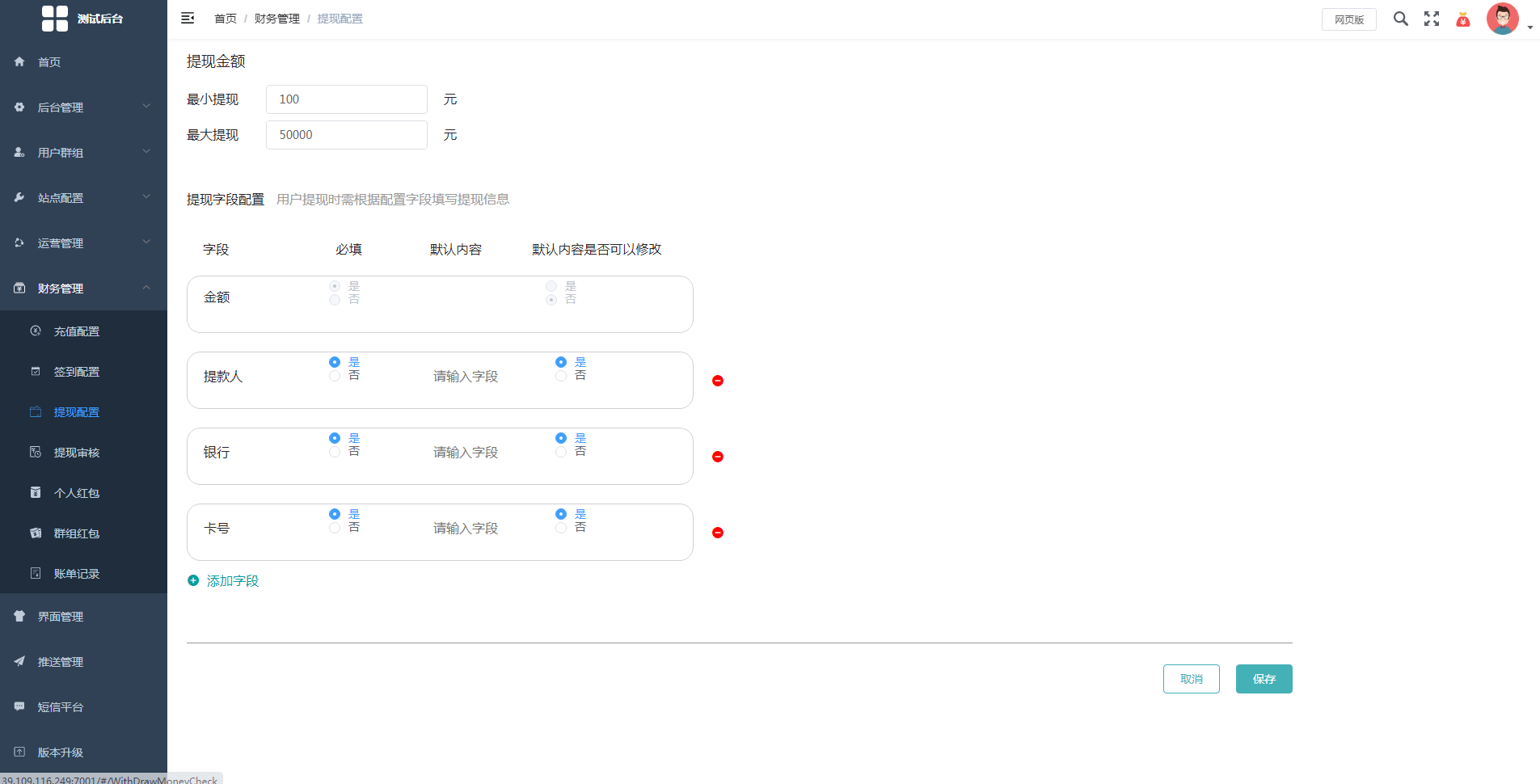Click the 取消 button
The width and height of the screenshot is (1540, 784).
pyautogui.click(x=1192, y=679)
